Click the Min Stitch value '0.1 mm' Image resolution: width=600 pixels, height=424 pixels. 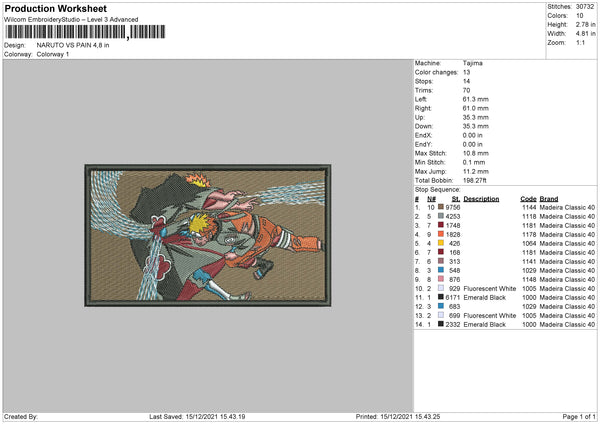(474, 162)
